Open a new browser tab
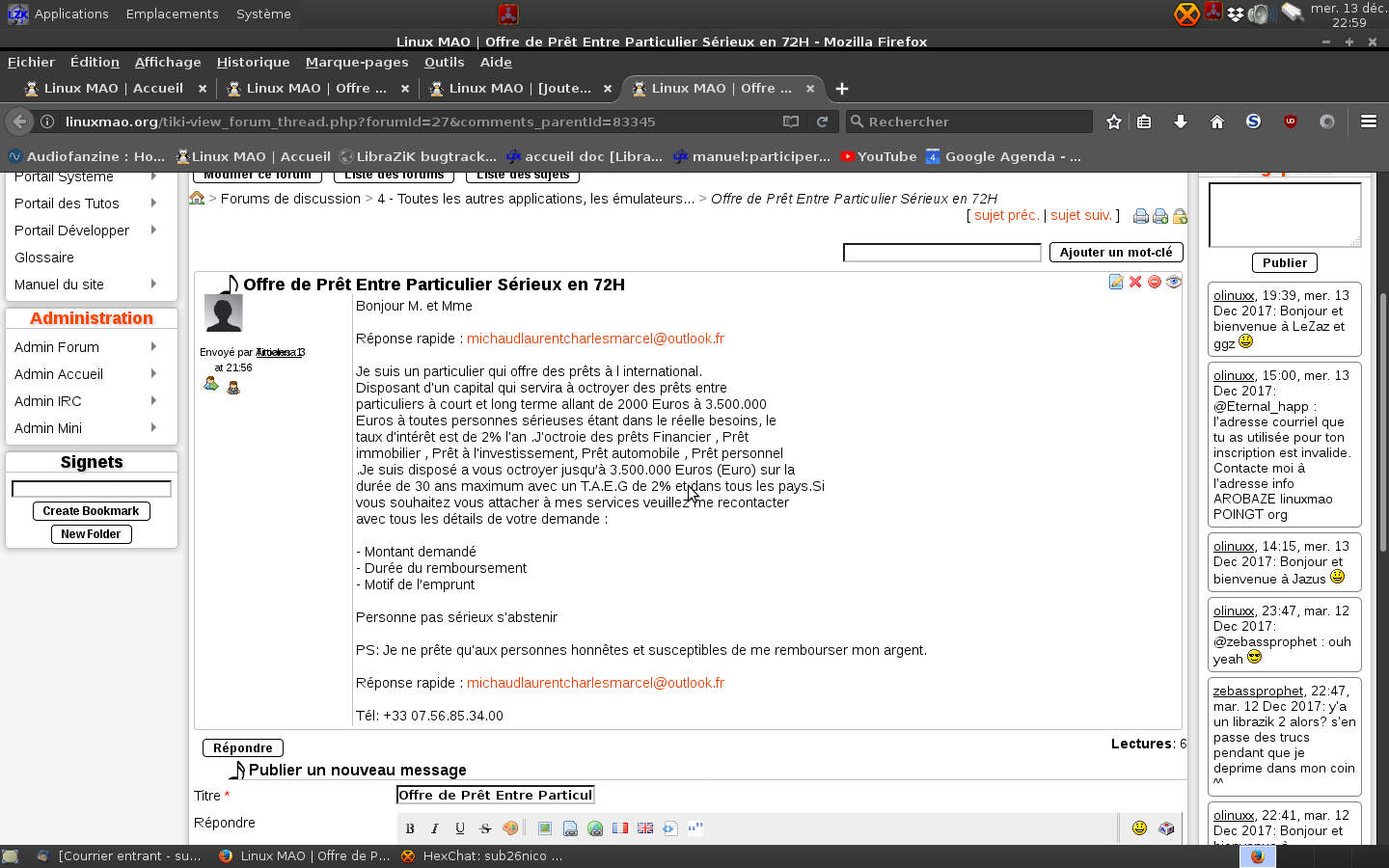1389x868 pixels. [x=842, y=89]
